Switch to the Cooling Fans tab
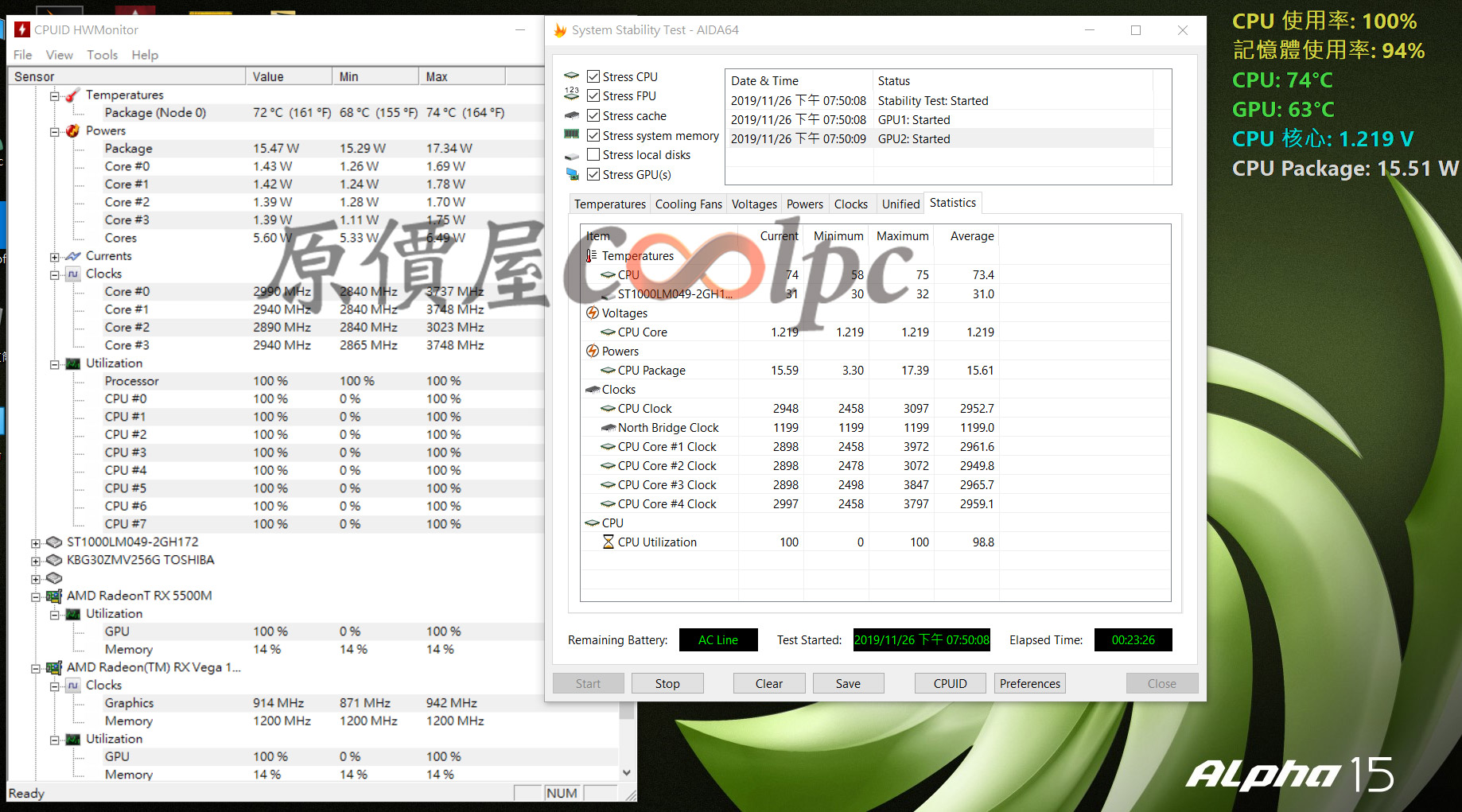 click(x=688, y=204)
